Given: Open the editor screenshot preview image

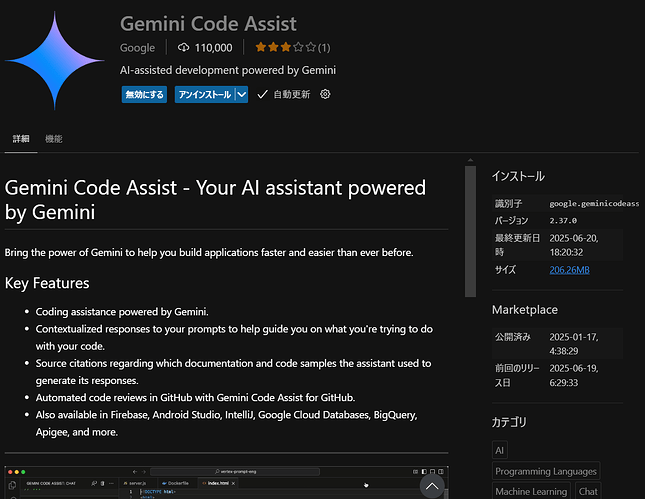Looking at the screenshot, I should 226,482.
